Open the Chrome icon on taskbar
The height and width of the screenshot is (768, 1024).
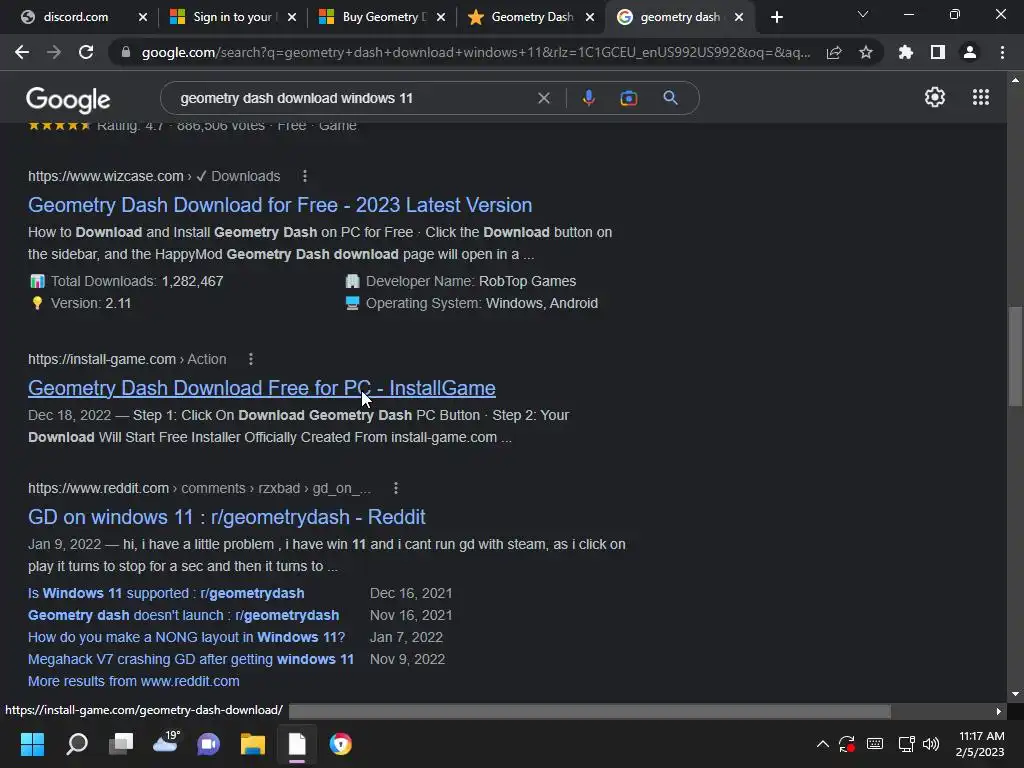click(340, 744)
